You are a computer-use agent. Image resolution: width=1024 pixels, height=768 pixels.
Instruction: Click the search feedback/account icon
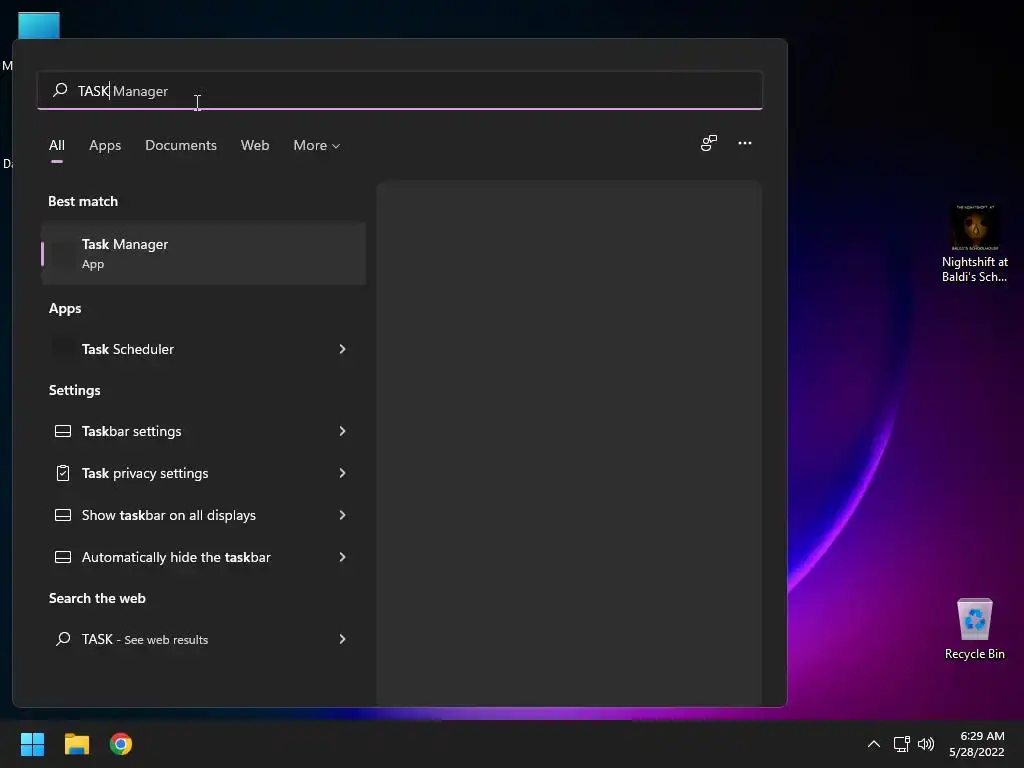coord(709,143)
